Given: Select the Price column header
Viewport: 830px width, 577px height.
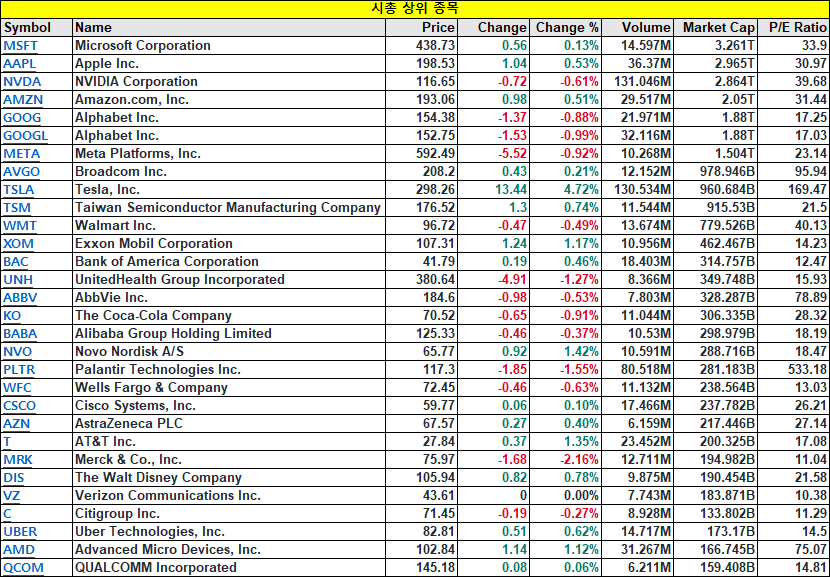Looking at the screenshot, I should coord(422,28).
